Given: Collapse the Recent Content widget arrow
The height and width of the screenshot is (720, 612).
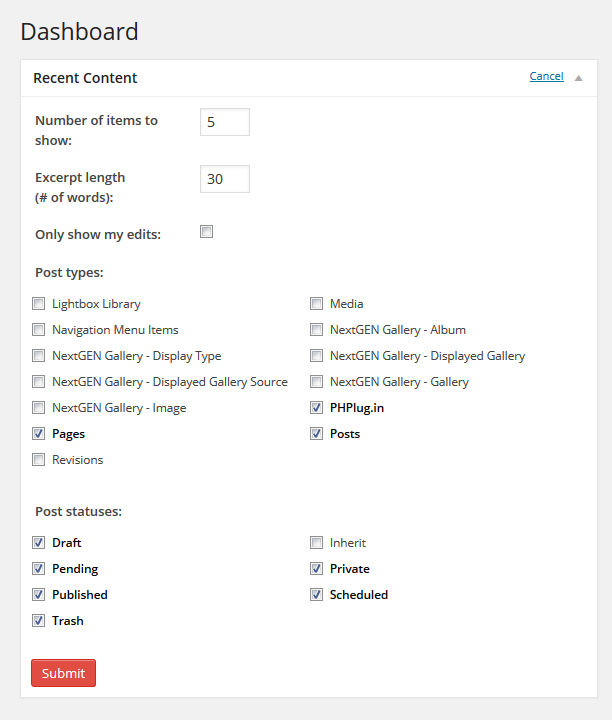Looking at the screenshot, I should click(x=578, y=77).
